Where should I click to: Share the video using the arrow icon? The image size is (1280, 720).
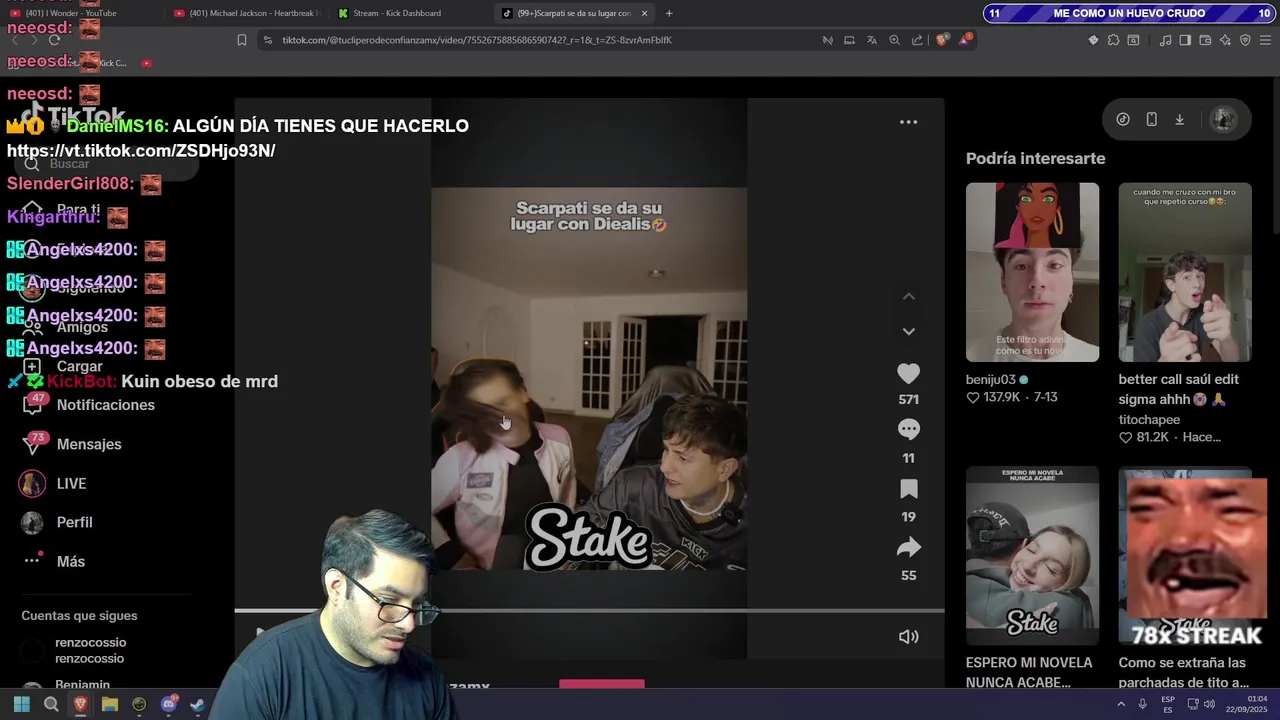[908, 547]
